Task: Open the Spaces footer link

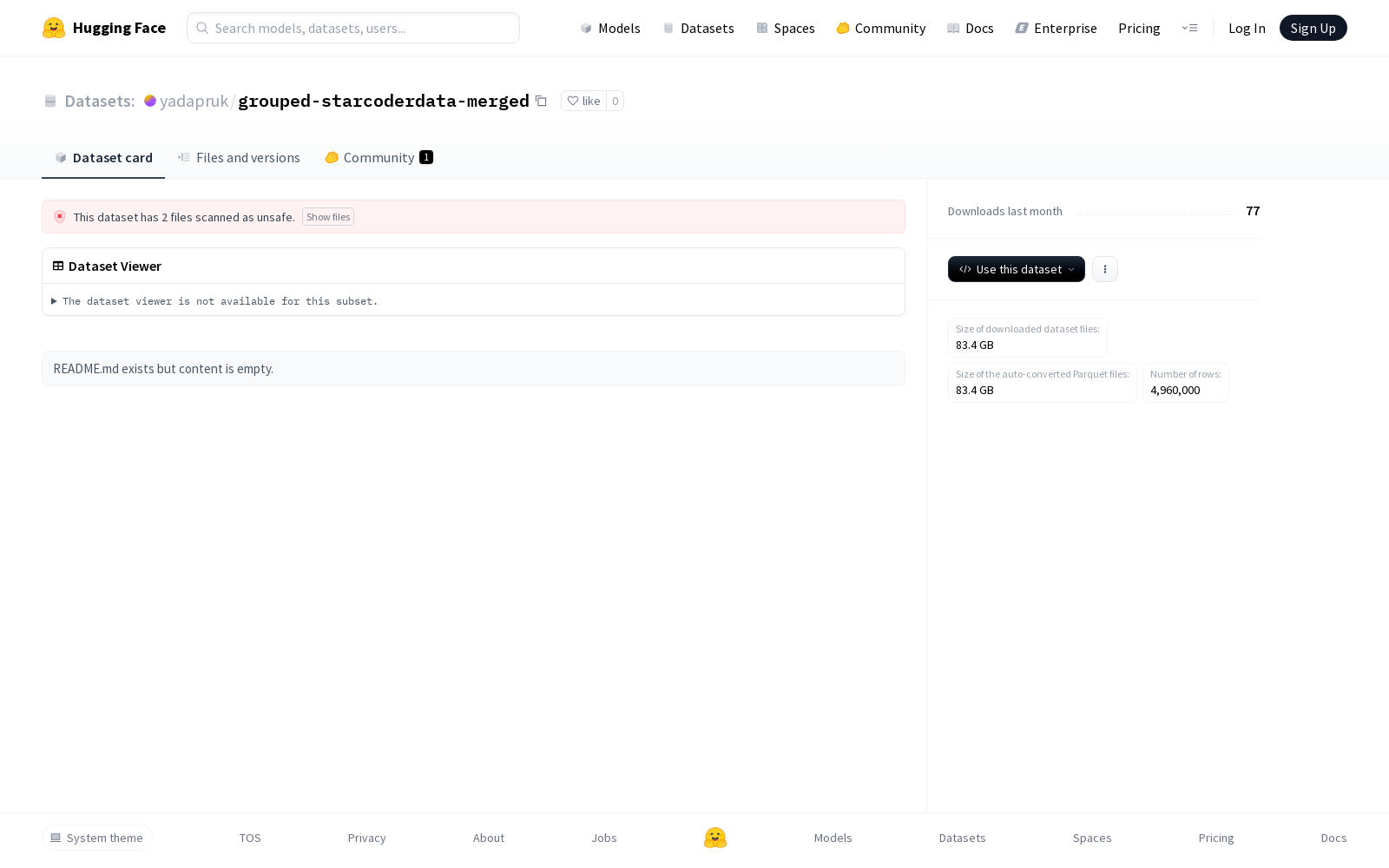Action: [x=1092, y=838]
